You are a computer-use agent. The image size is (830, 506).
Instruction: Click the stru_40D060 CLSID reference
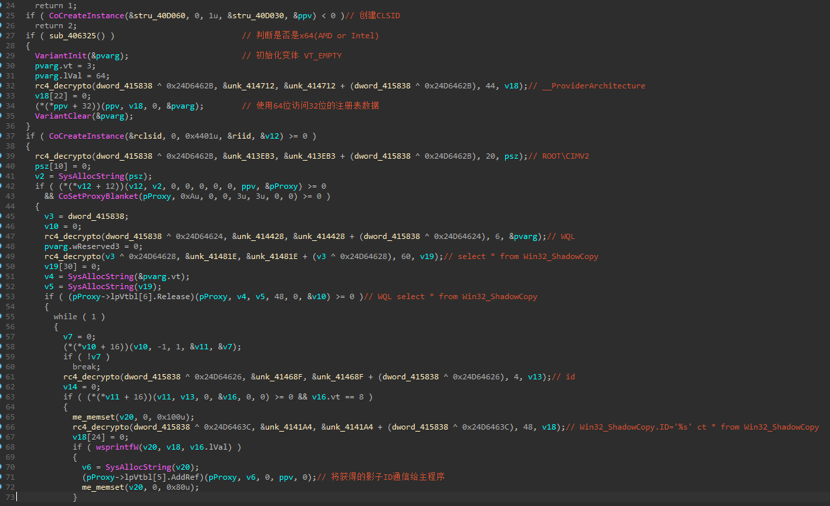coord(124,15)
